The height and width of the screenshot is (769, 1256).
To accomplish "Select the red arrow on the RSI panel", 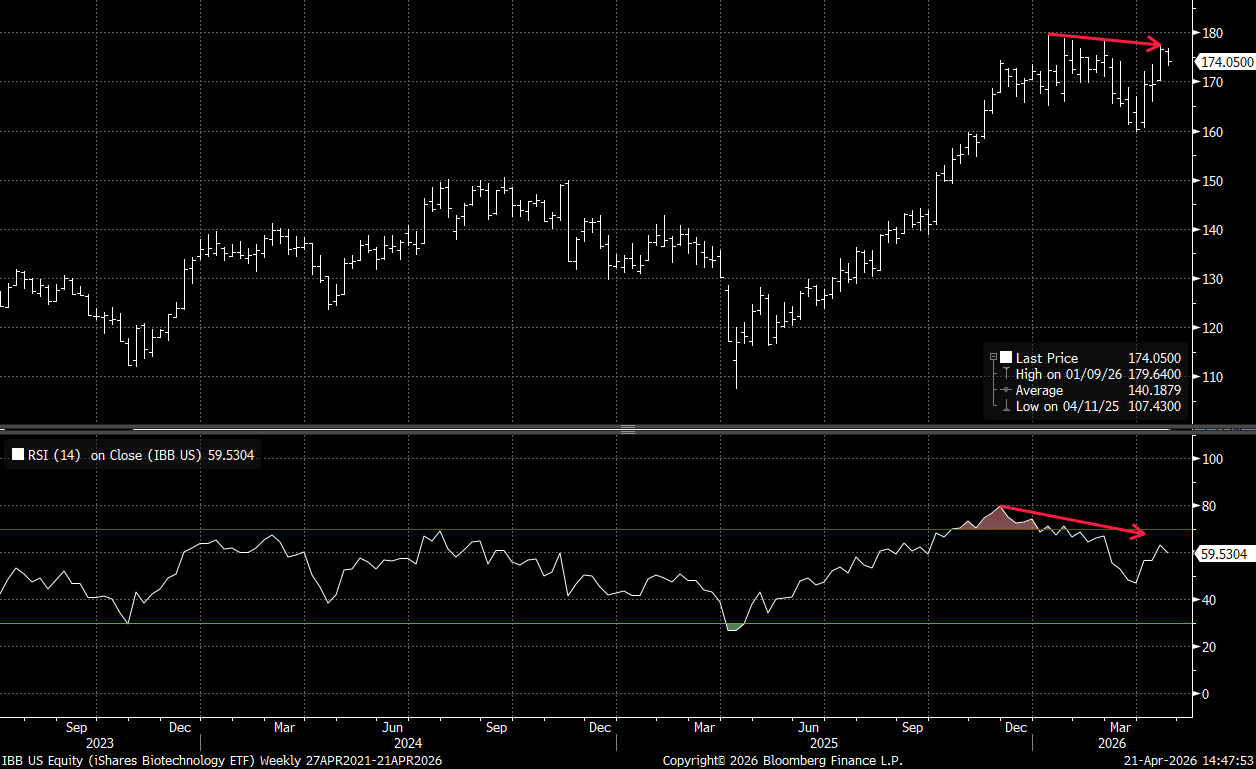I will click(x=1073, y=520).
